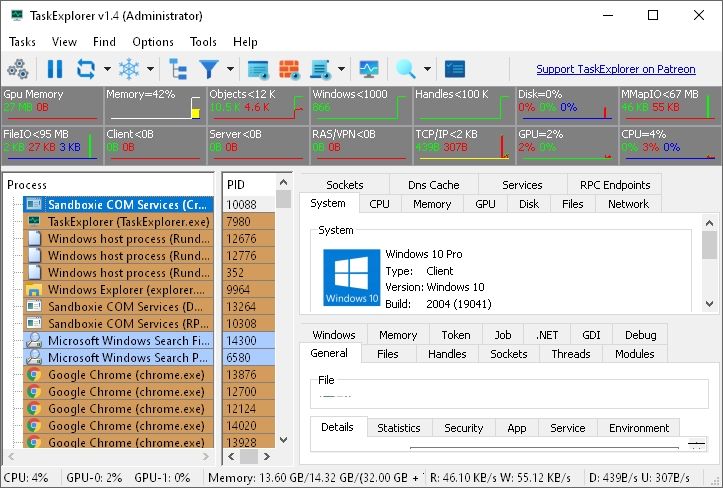Switch to the Modules tab
The width and height of the screenshot is (723, 488).
[x=634, y=354]
